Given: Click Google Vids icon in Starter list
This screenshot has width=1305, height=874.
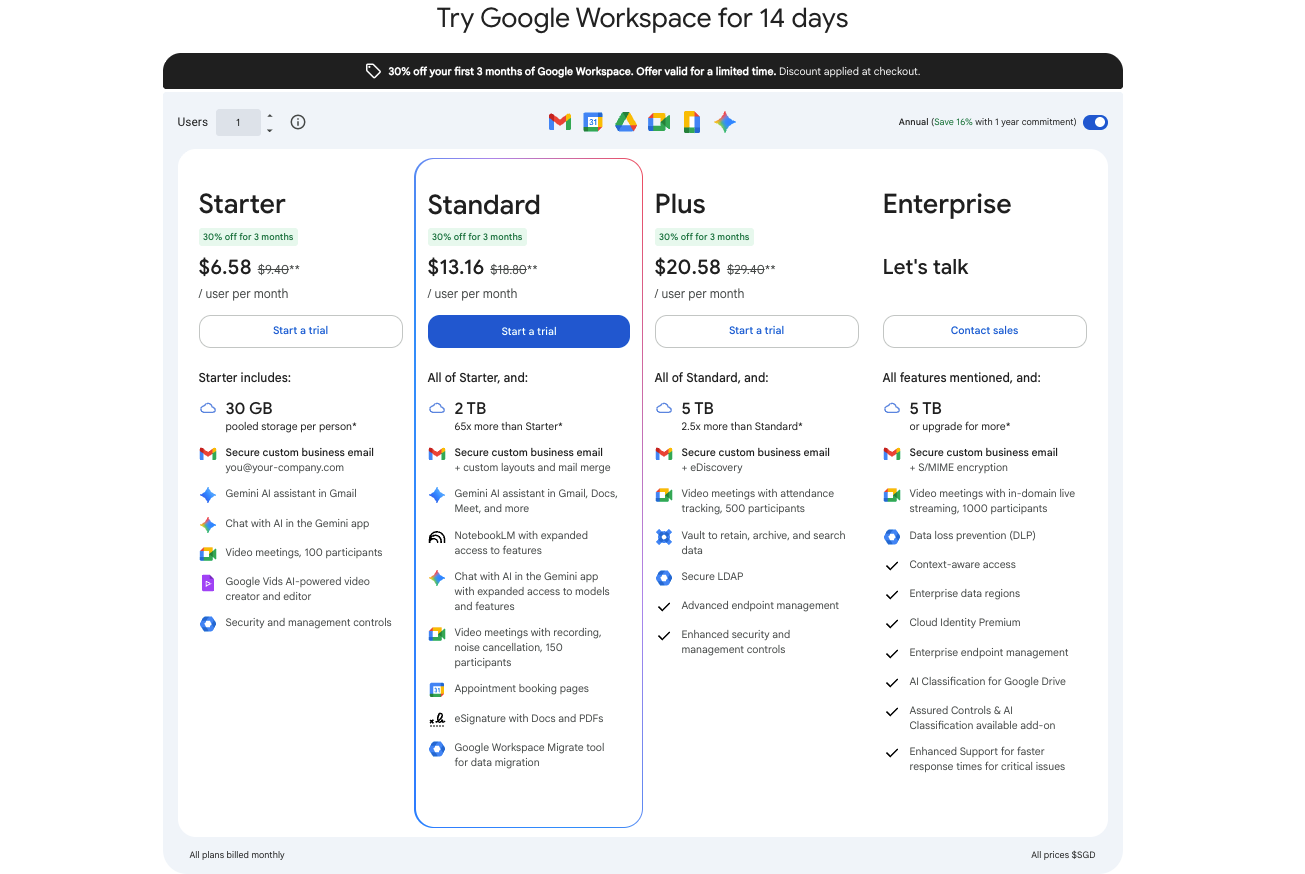Looking at the screenshot, I should (x=208, y=582).
